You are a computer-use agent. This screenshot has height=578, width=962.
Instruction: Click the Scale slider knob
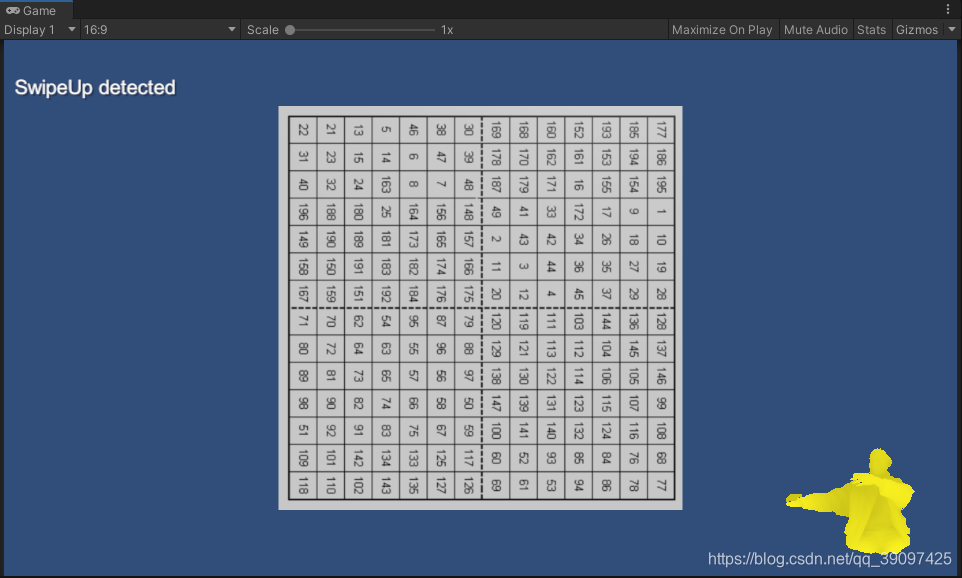tap(289, 29)
